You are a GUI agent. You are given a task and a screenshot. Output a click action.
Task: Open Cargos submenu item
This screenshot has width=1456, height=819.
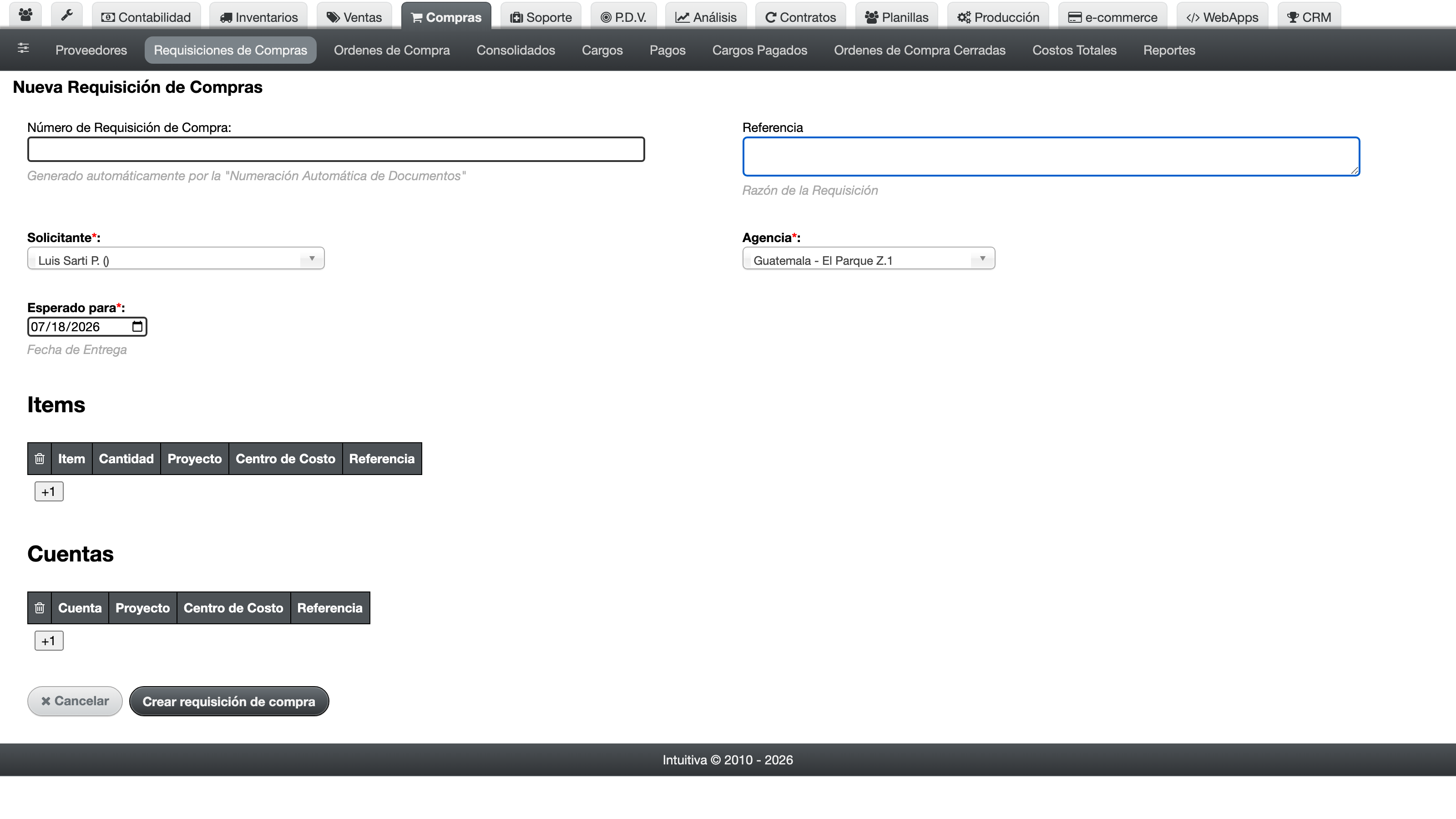point(602,50)
